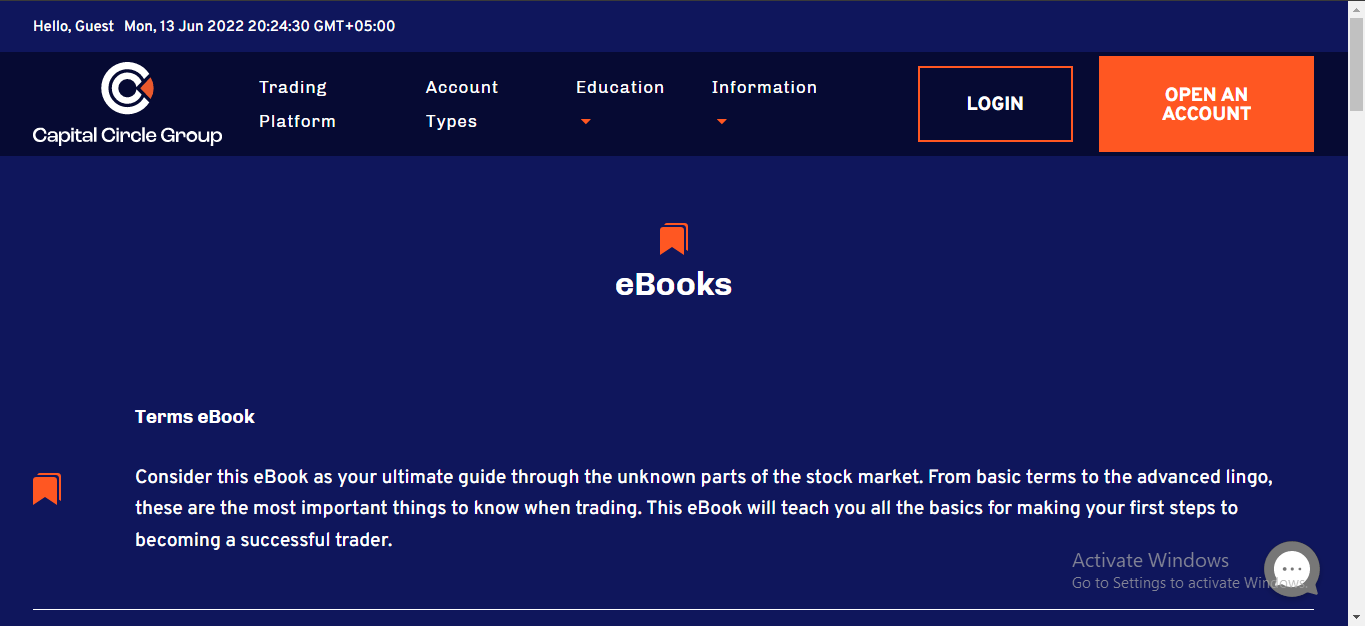Image resolution: width=1365 pixels, height=626 pixels.
Task: Expand the Information dropdown arrow
Action: click(x=721, y=122)
